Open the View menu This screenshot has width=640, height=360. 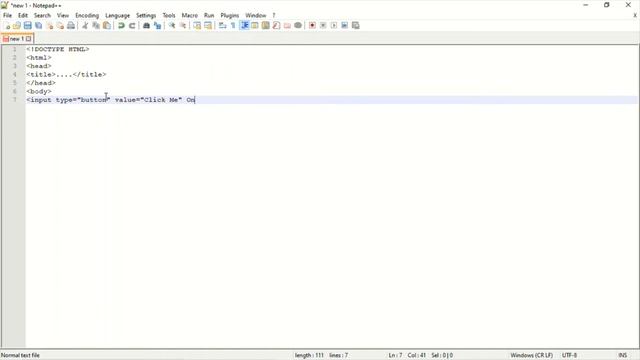pyautogui.click(x=63, y=16)
